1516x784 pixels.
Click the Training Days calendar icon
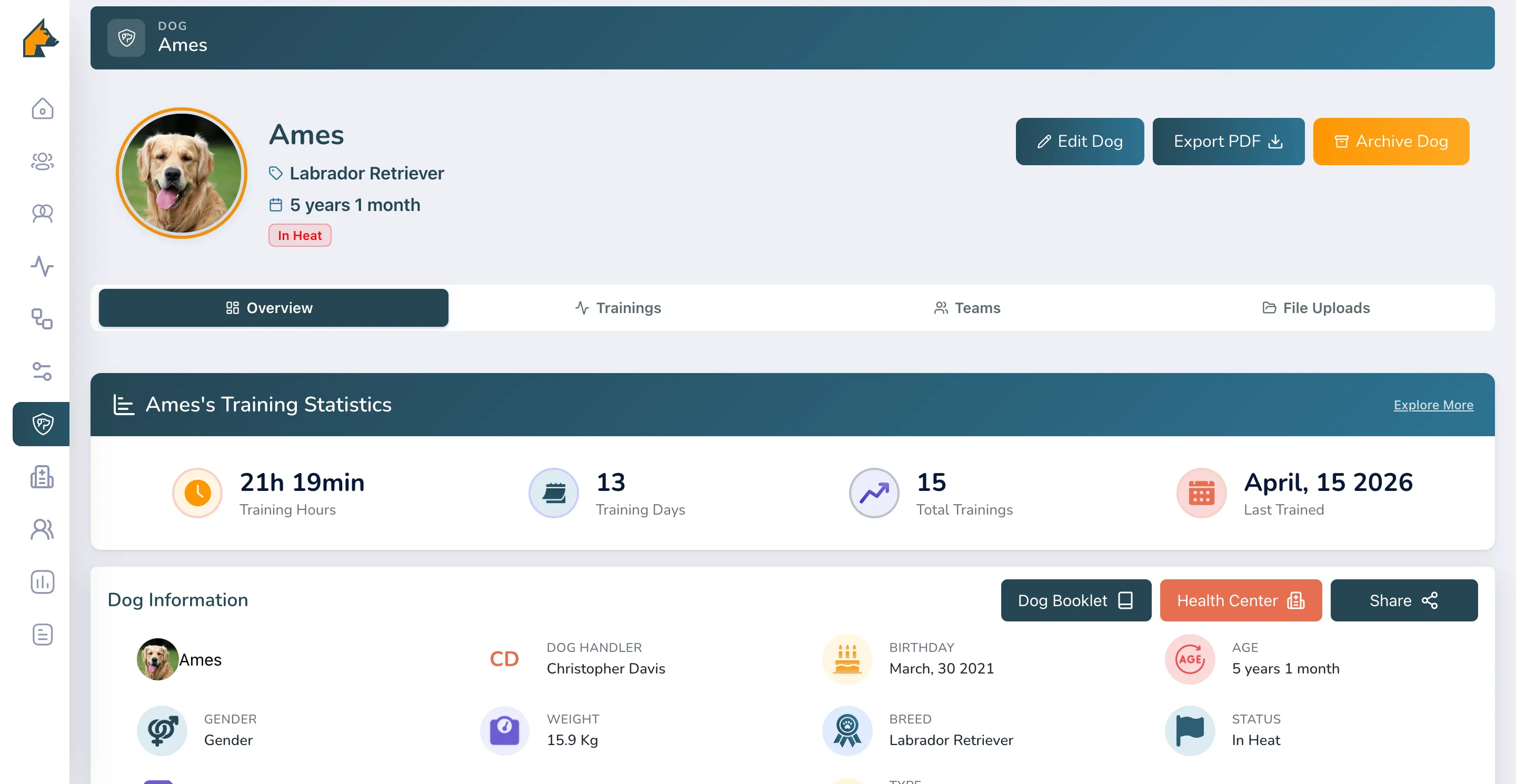(x=553, y=493)
